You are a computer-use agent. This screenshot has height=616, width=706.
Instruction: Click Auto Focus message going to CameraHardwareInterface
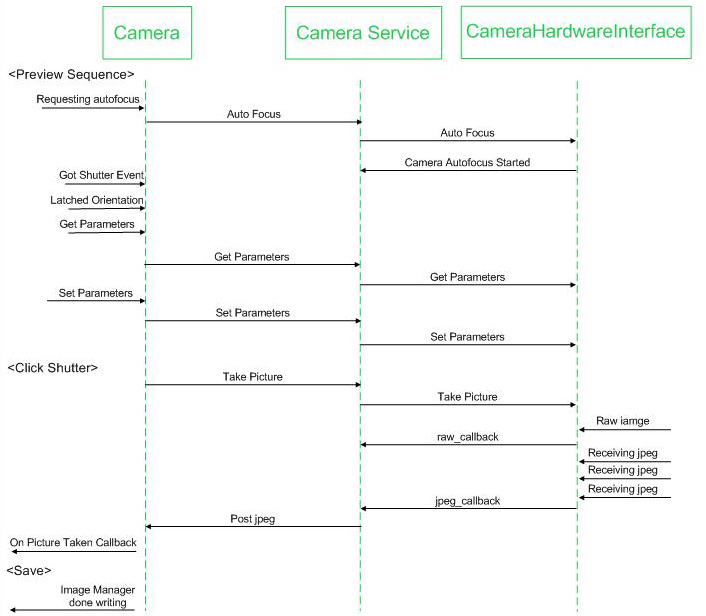click(467, 132)
